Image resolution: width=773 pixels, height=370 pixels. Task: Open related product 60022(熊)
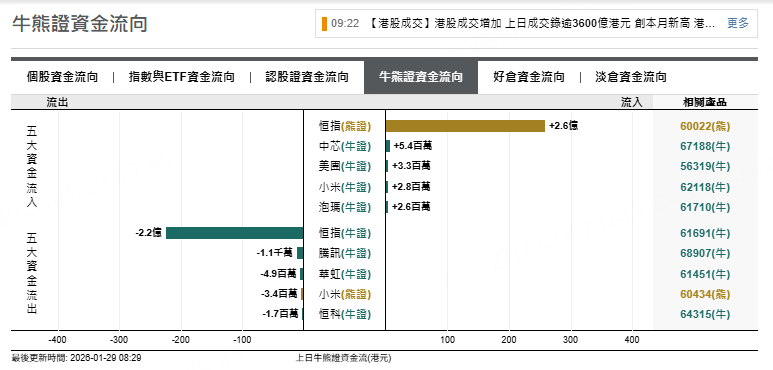(705, 126)
